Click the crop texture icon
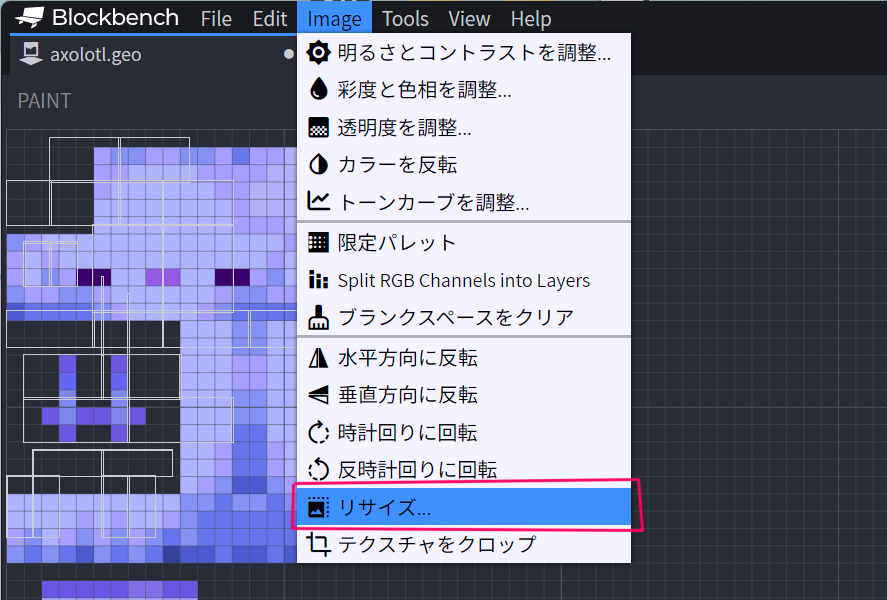 coord(318,545)
